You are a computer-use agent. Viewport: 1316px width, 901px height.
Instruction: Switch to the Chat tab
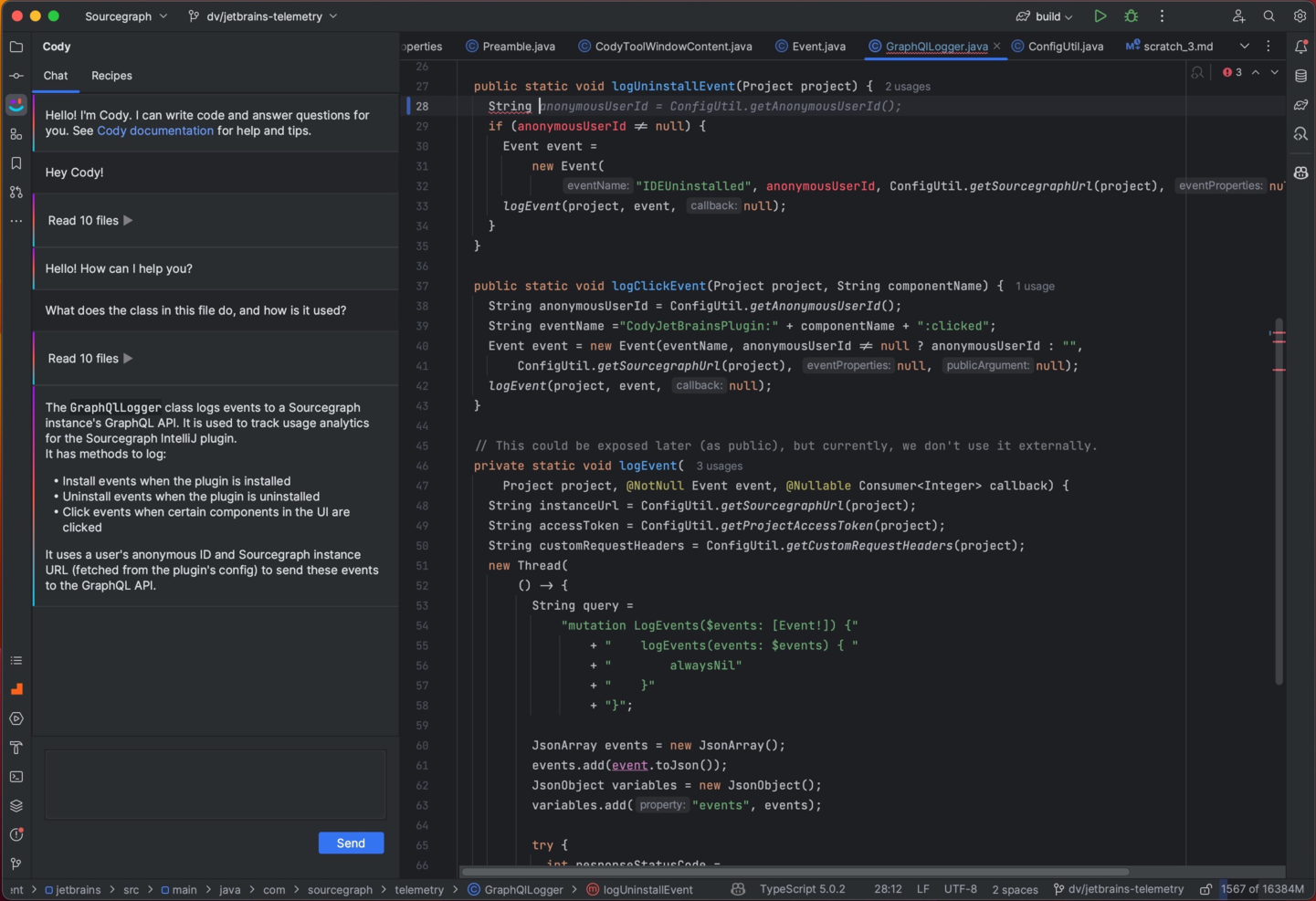point(56,76)
